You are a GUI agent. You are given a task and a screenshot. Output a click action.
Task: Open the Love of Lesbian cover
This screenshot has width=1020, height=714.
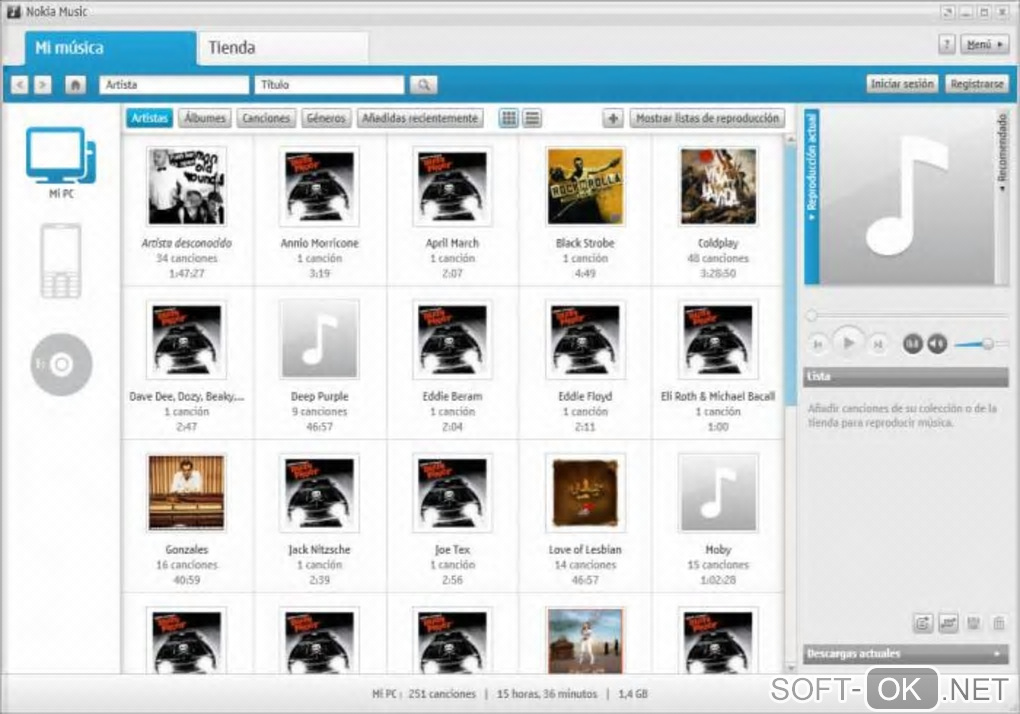click(x=585, y=493)
